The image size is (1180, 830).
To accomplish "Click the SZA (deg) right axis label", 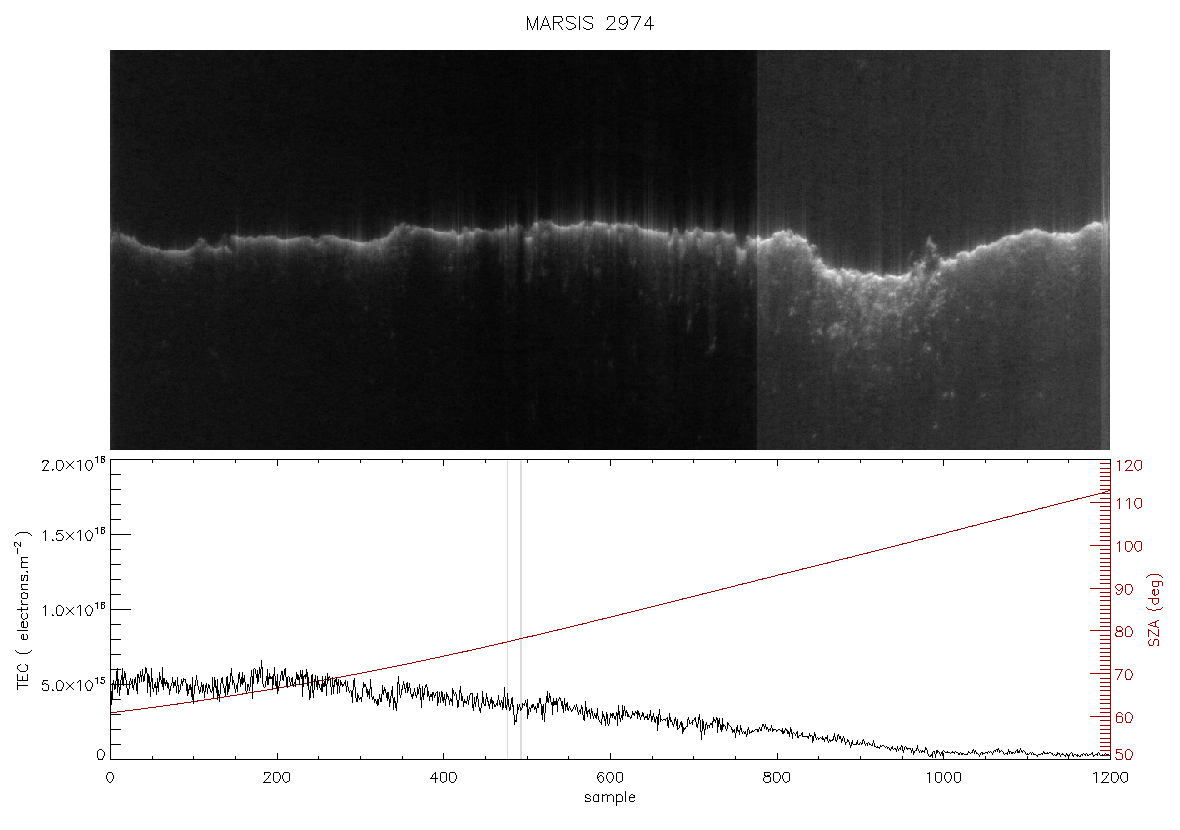I will (1155, 610).
